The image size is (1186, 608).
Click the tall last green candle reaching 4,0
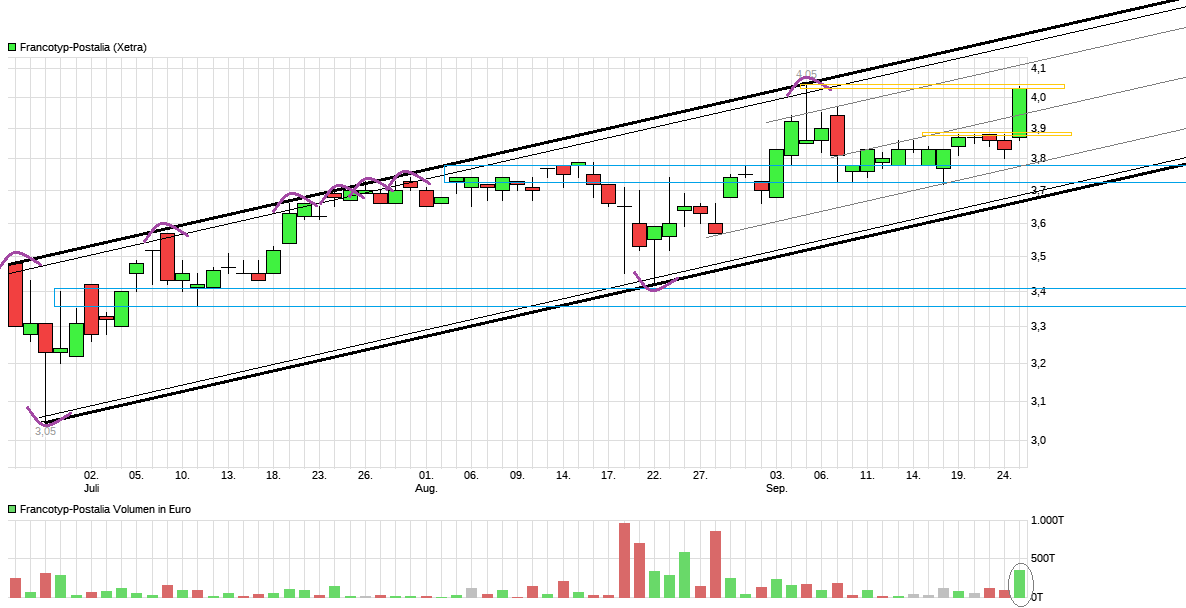[1020, 113]
